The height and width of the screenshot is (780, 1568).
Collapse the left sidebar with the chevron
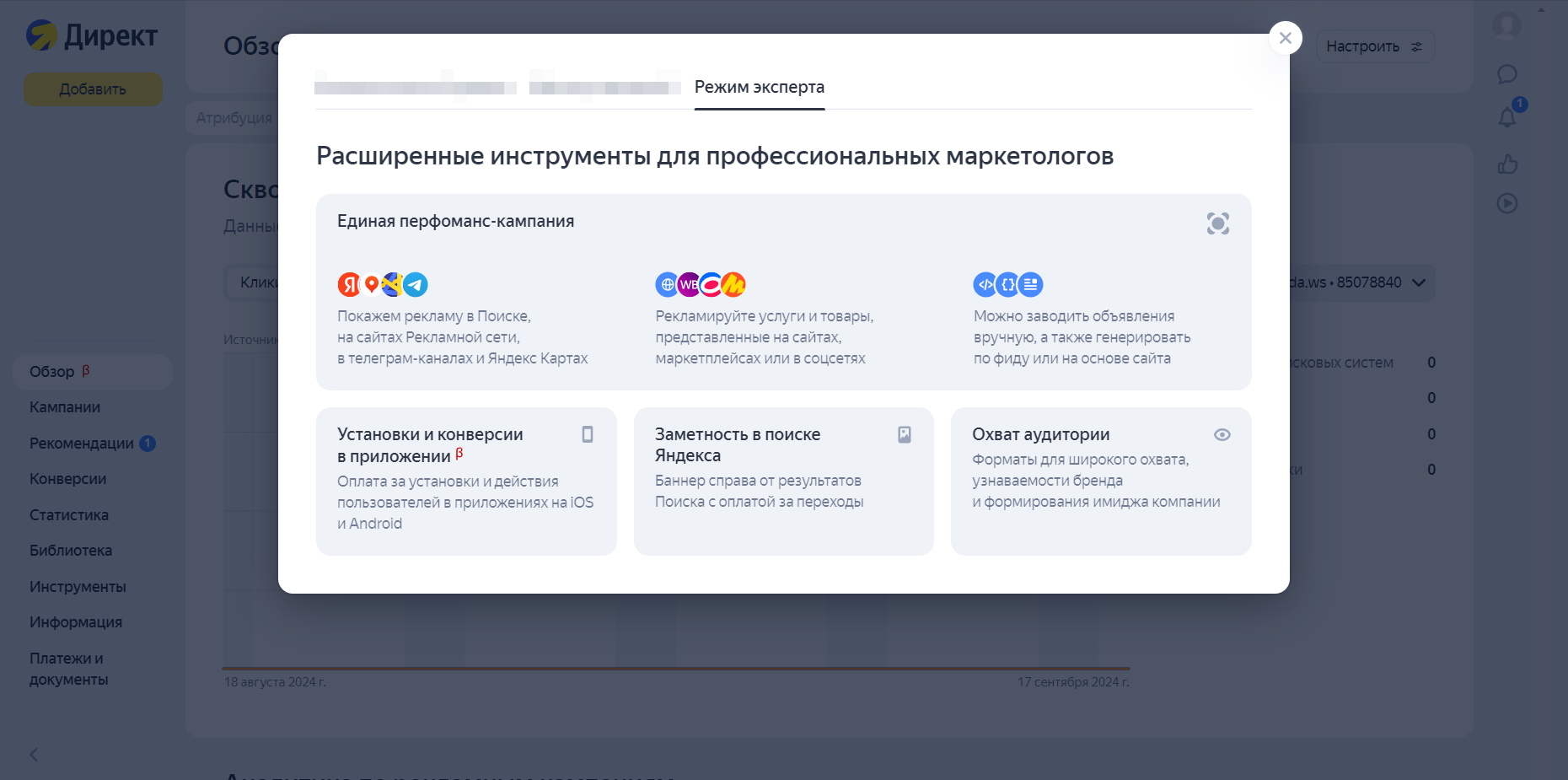coord(34,755)
